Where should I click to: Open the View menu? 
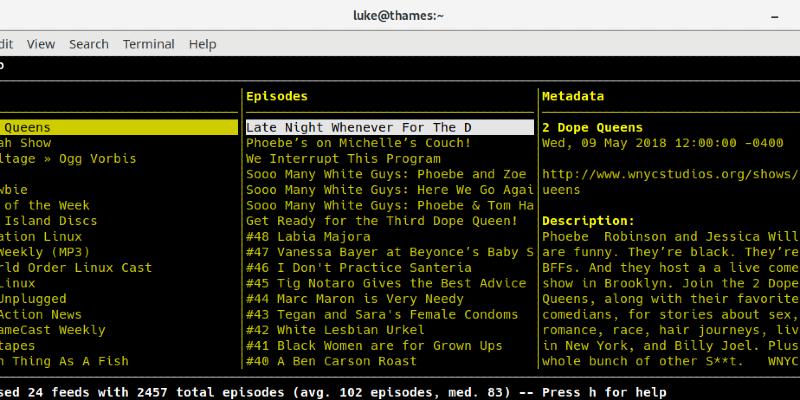click(41, 44)
